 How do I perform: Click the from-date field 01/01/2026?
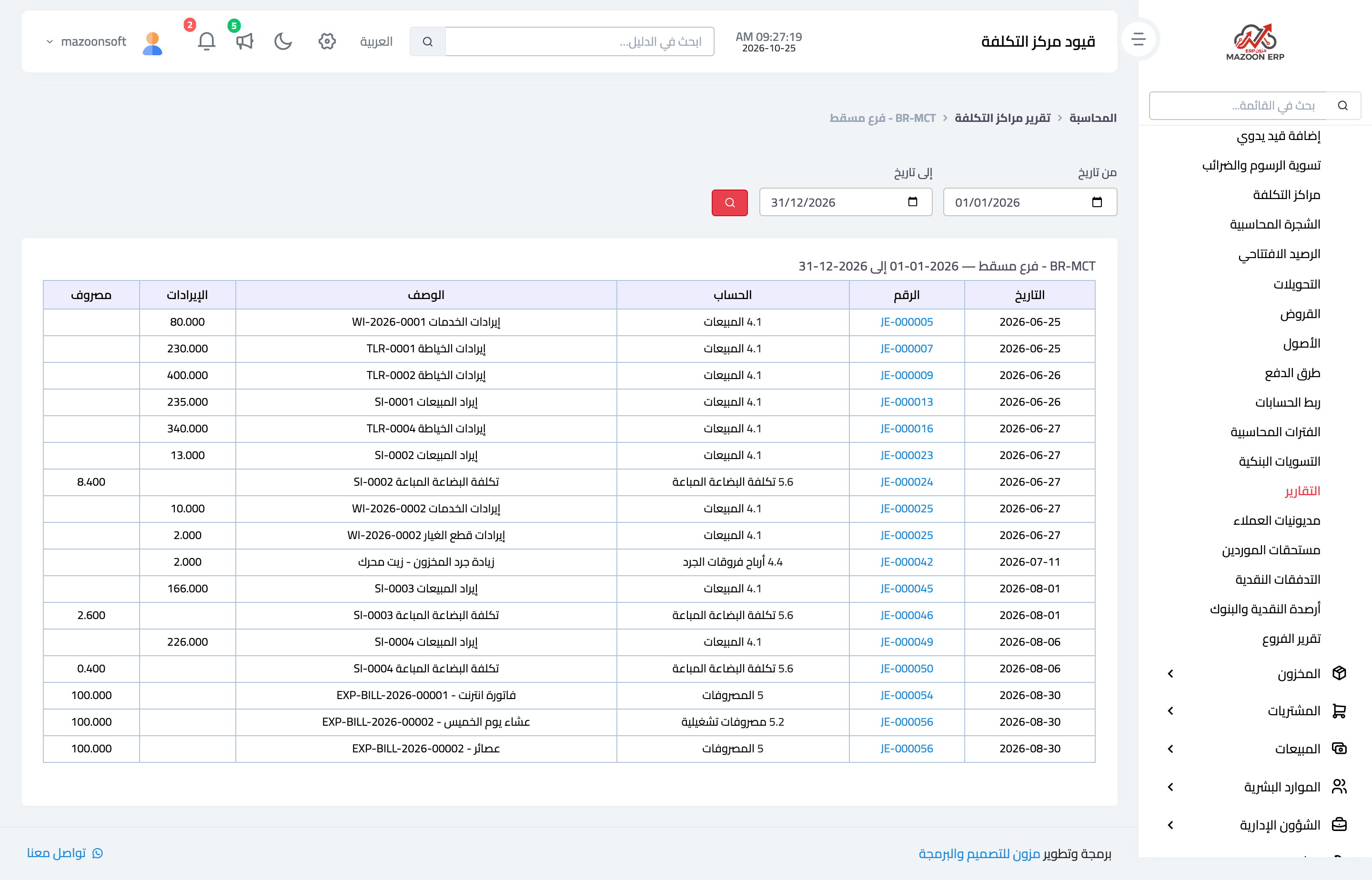click(x=1029, y=202)
